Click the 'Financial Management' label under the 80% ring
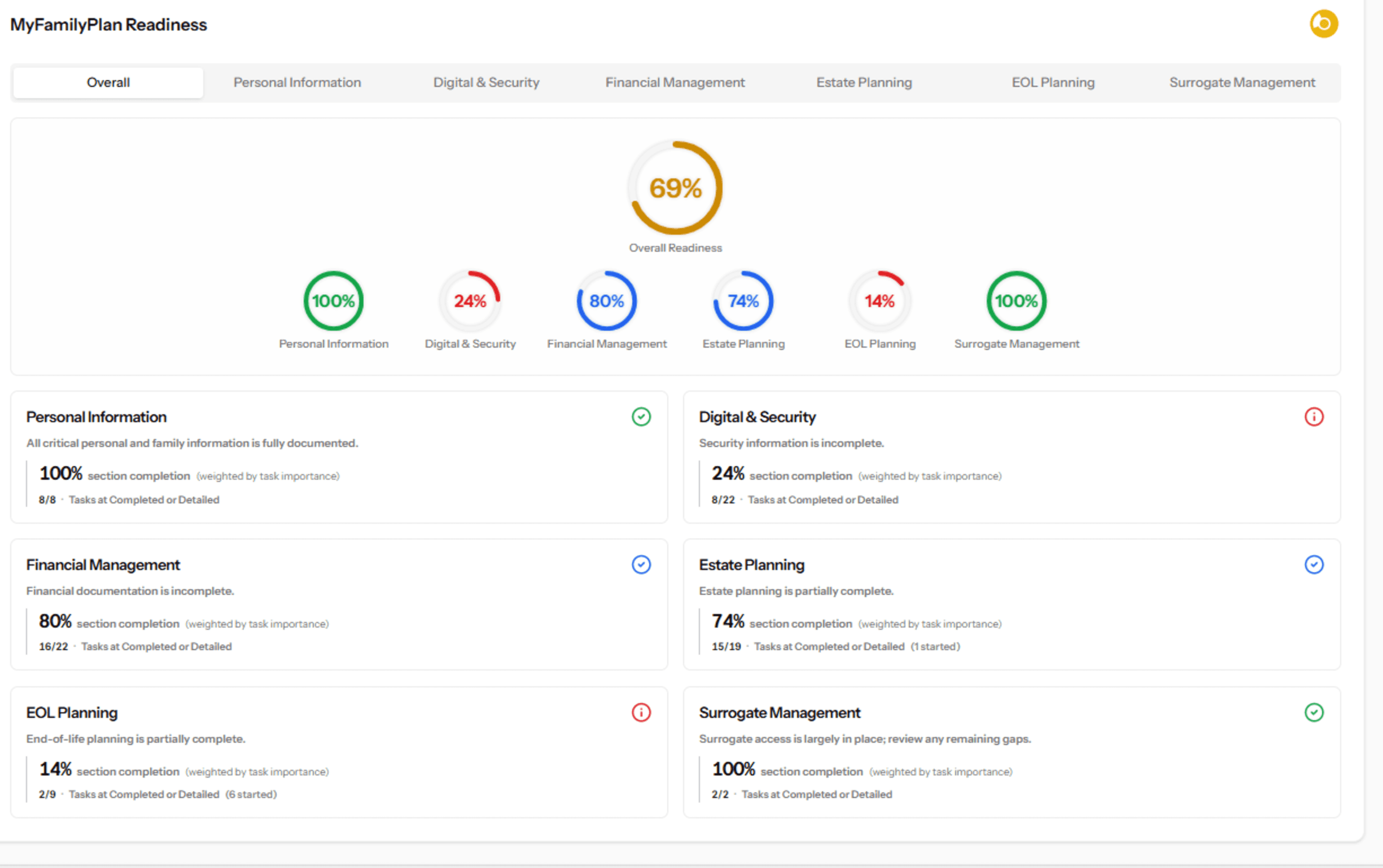The height and width of the screenshot is (868, 1383). click(607, 344)
